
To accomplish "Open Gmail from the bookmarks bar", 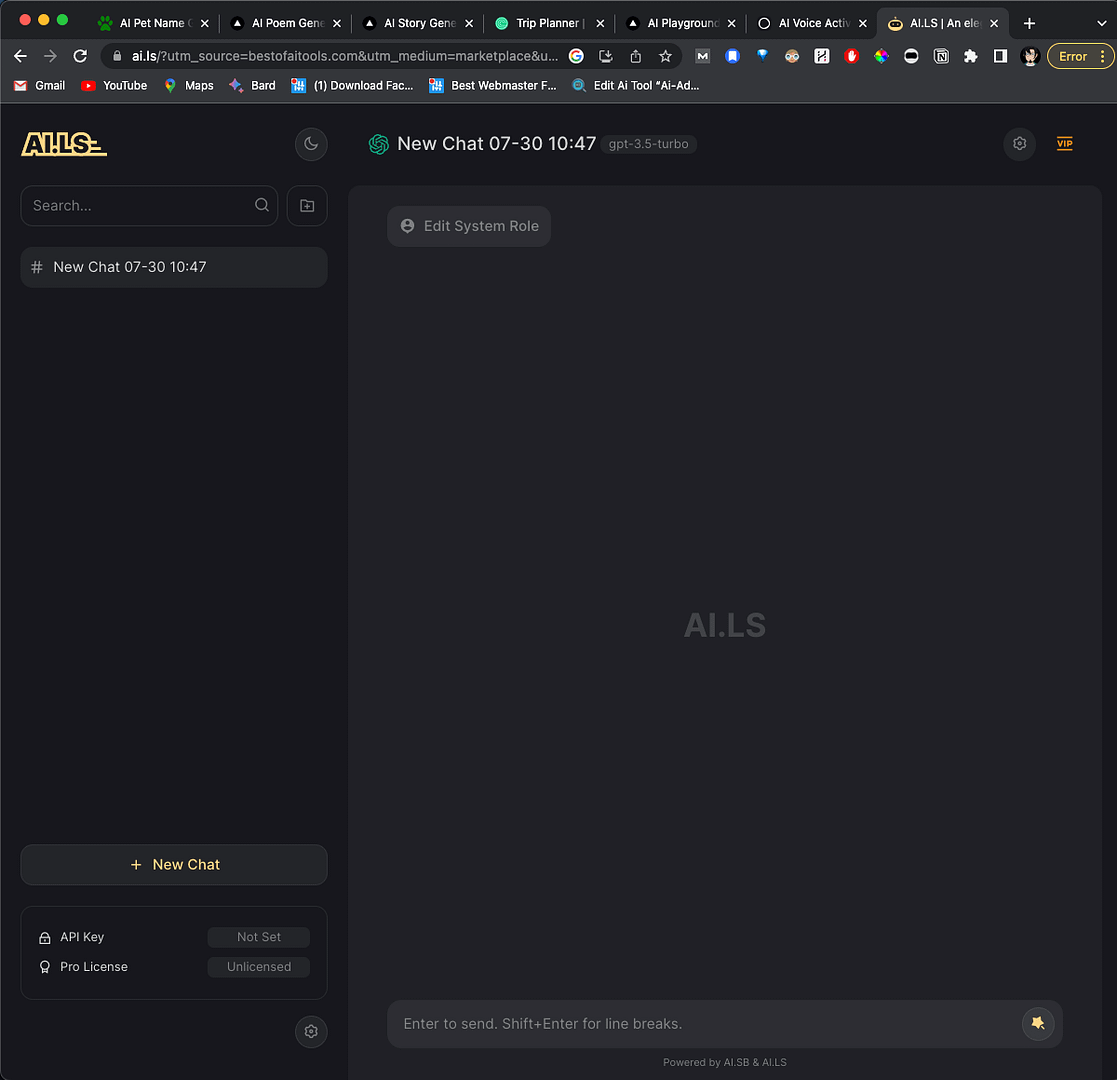I will (38, 85).
